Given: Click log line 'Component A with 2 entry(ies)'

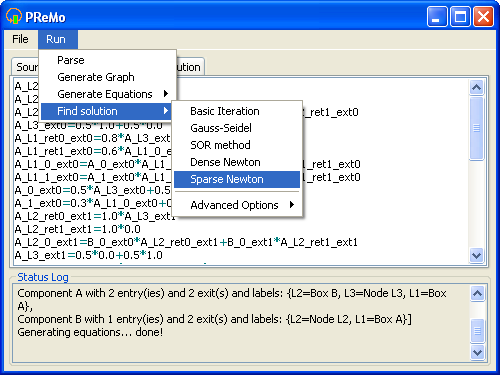Looking at the screenshot, I should pyautogui.click(x=232, y=299).
